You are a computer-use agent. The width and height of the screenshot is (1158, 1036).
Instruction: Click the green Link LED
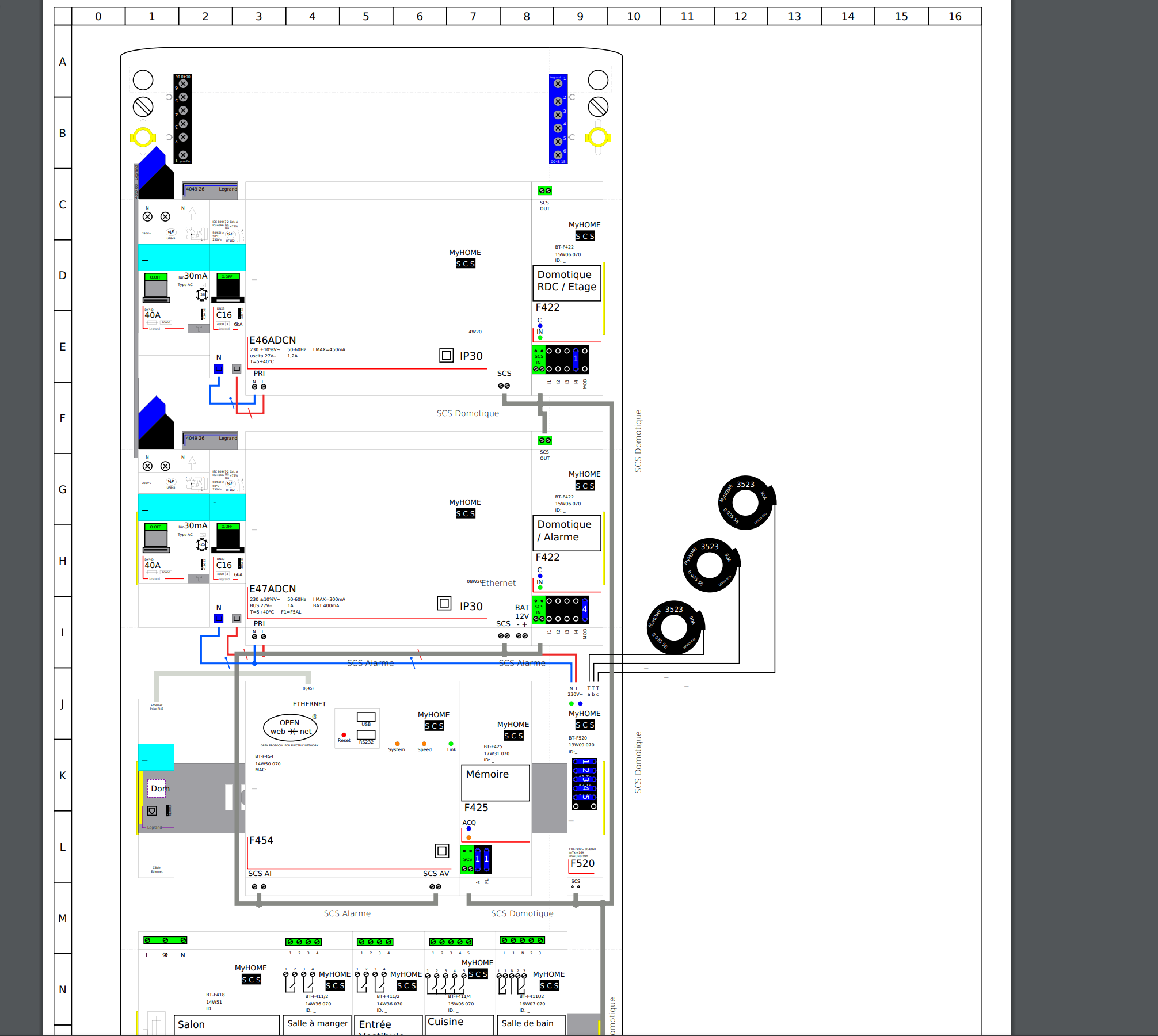(x=451, y=744)
